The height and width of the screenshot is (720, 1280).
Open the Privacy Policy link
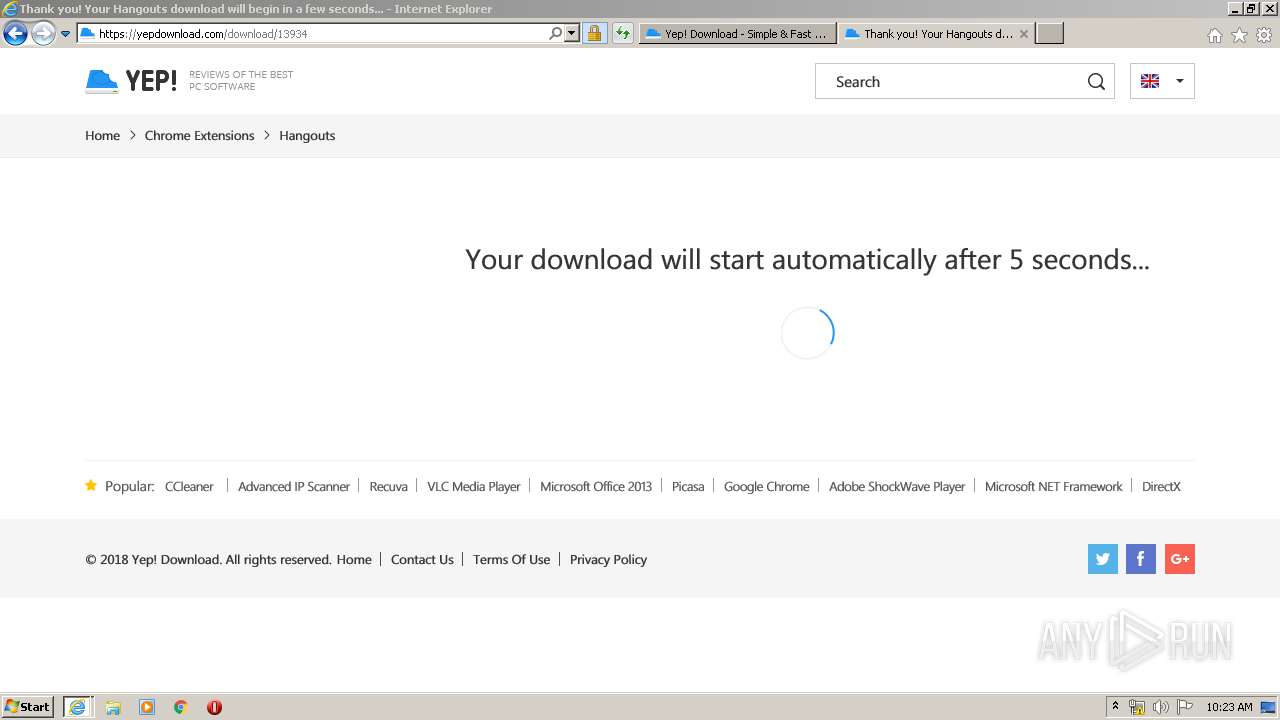point(608,559)
